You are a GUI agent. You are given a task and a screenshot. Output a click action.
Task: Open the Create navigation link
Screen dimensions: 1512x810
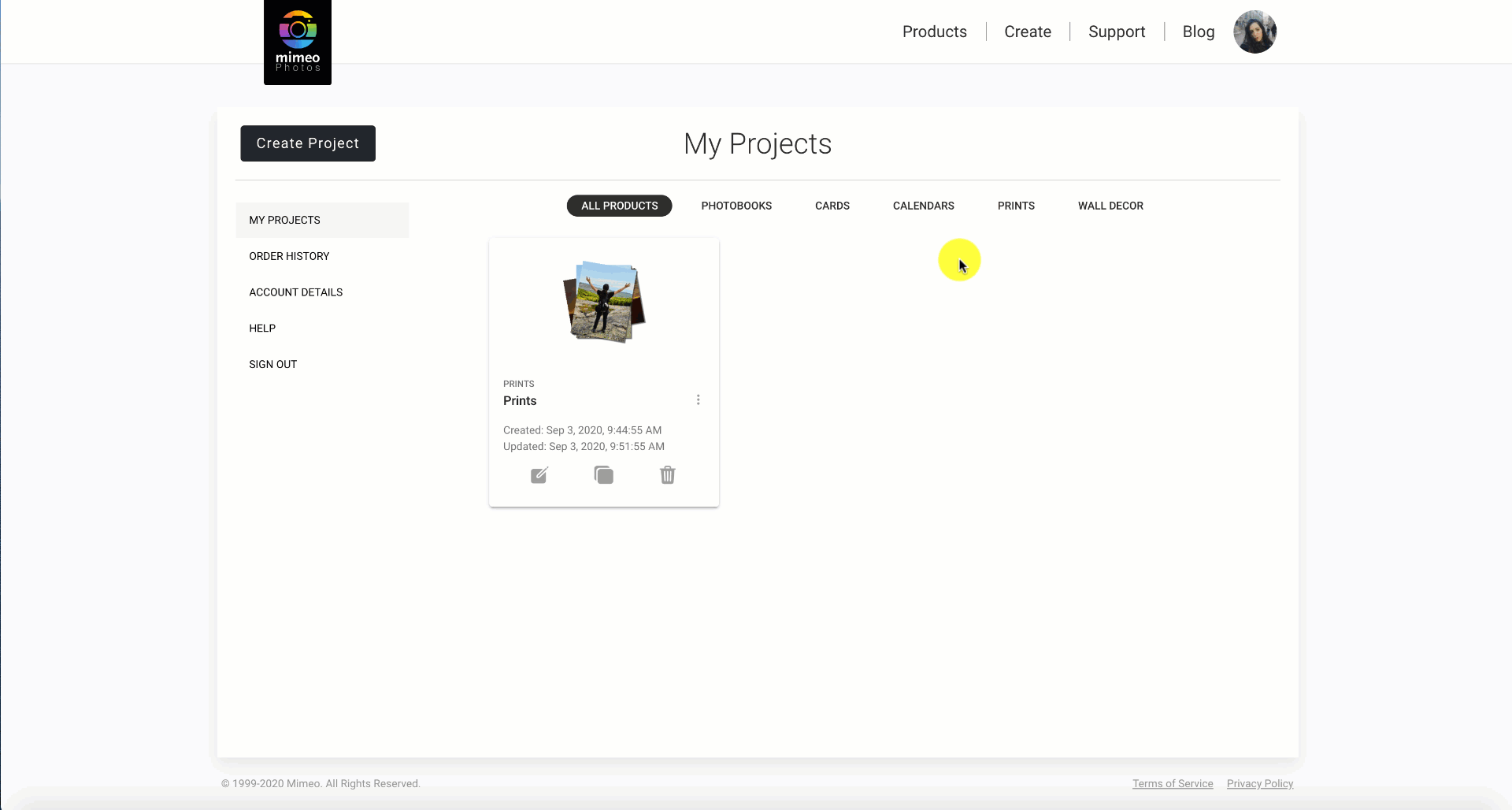(1028, 32)
